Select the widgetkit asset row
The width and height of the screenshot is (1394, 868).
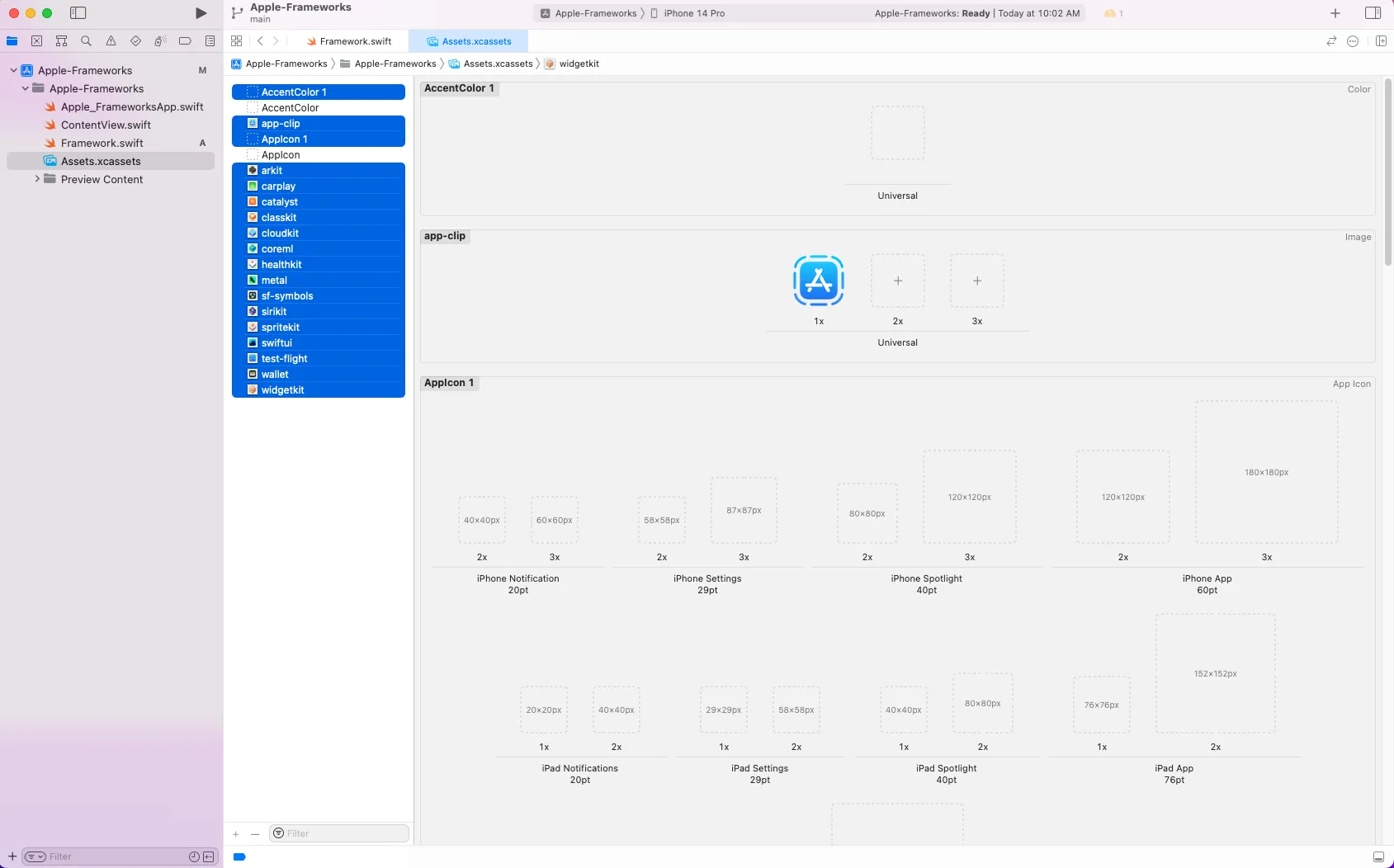[x=319, y=390]
